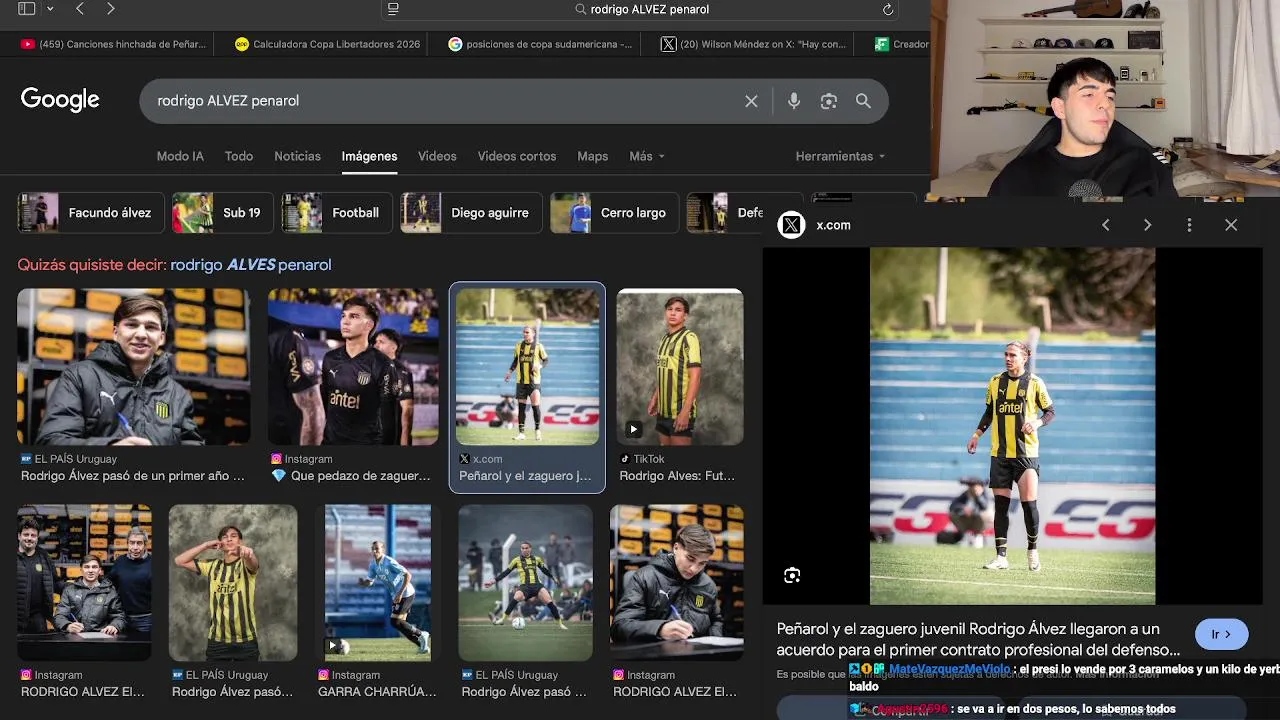
Task: Close the image preview panel
Action: [x=1231, y=225]
